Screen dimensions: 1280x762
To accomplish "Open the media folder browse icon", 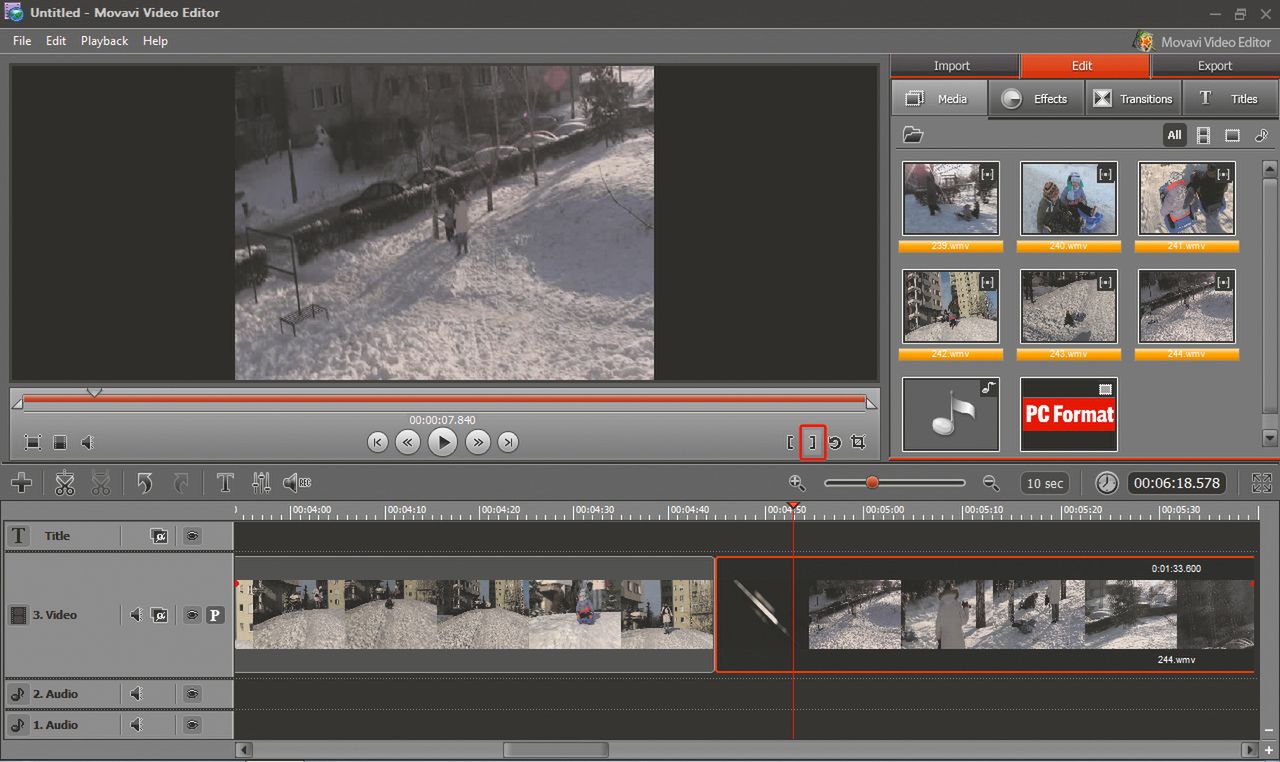I will tap(912, 135).
